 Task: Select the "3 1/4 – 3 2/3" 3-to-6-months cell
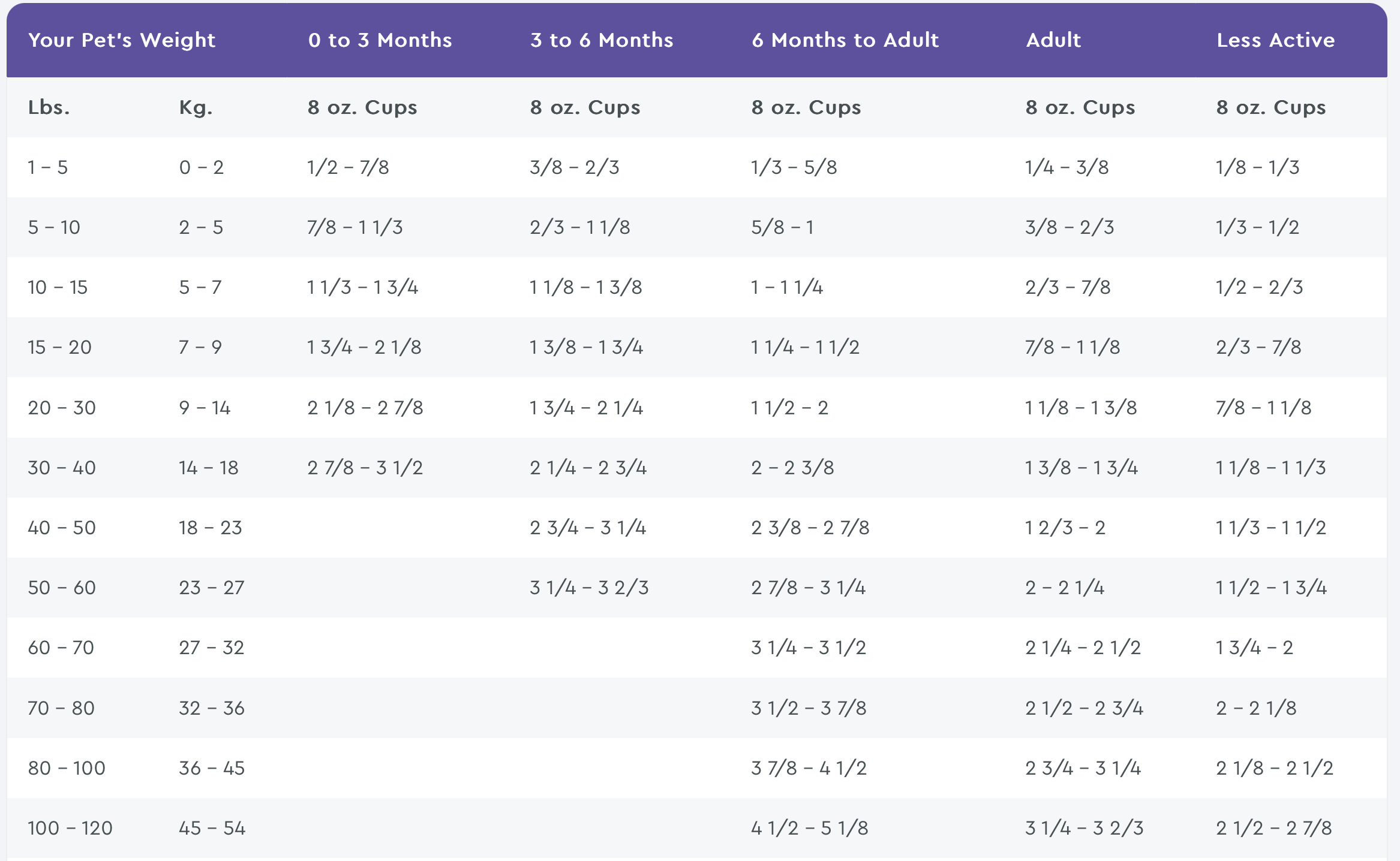click(589, 588)
